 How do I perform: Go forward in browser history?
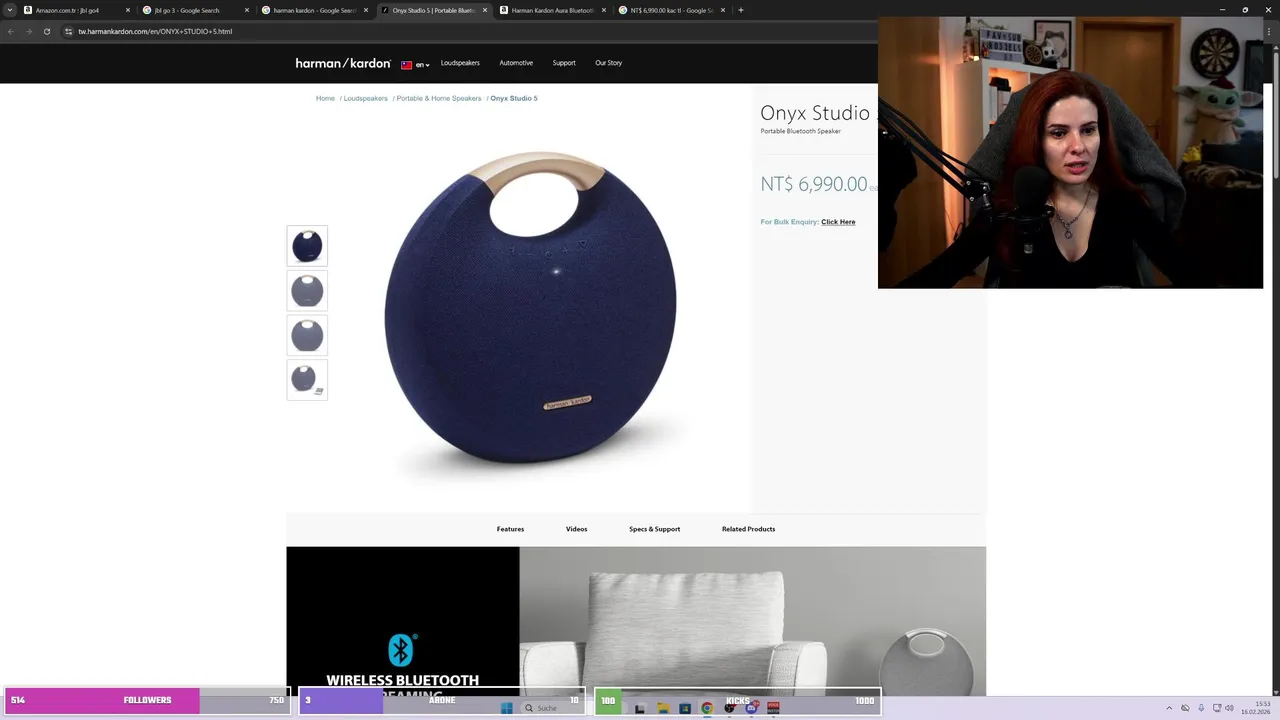28,31
